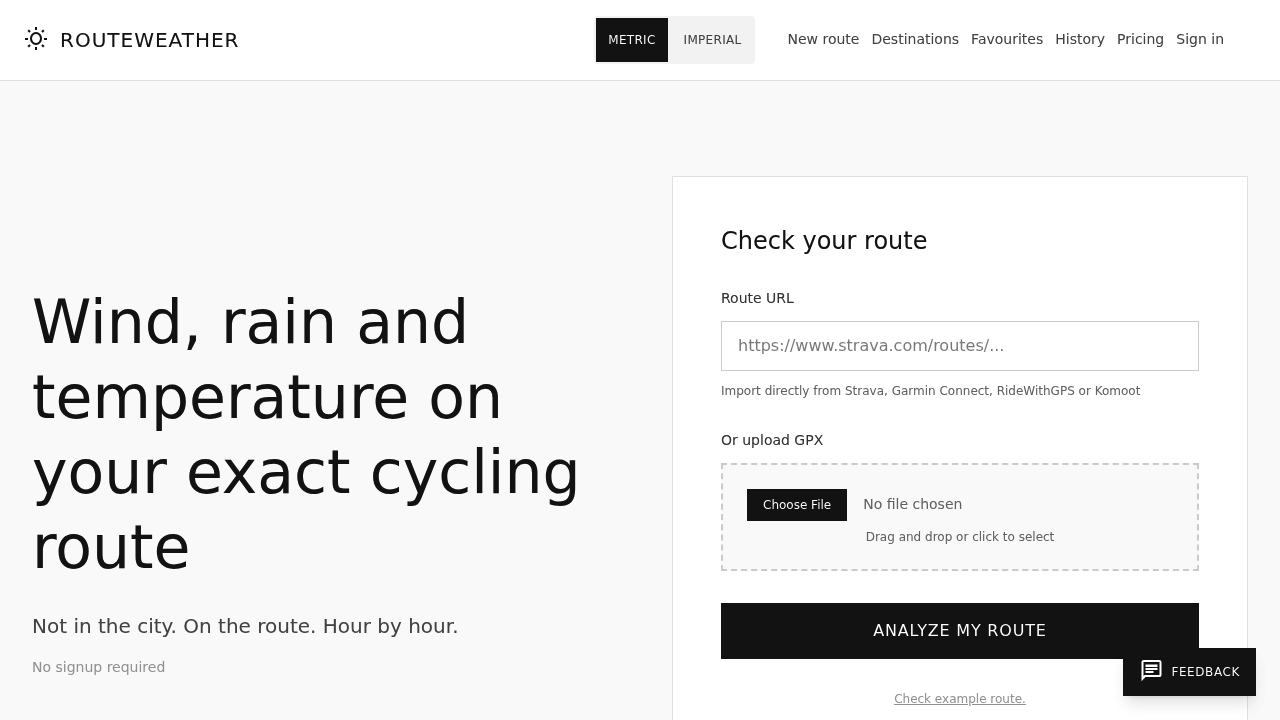1280x720 pixels.
Task: Switch units to Imperial
Action: click(x=712, y=40)
